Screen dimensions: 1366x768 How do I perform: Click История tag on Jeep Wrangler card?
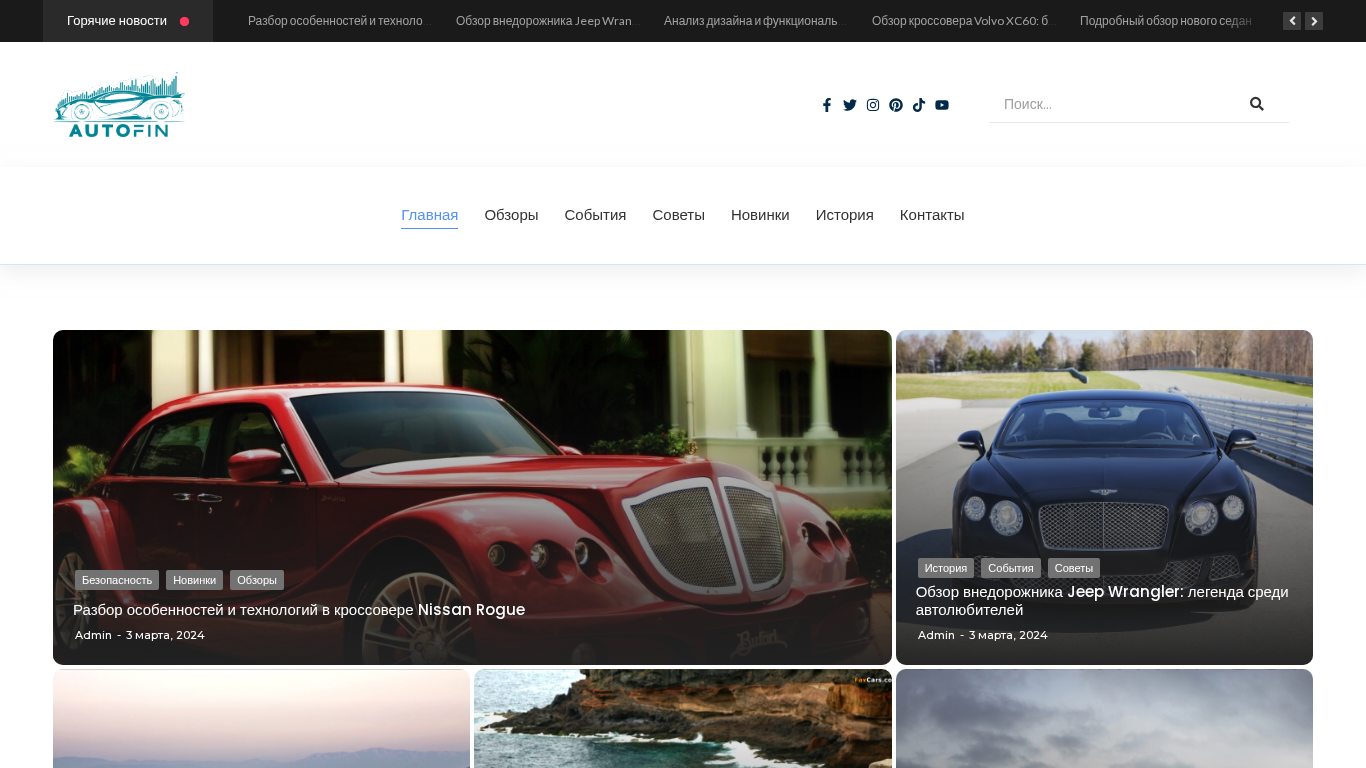946,568
